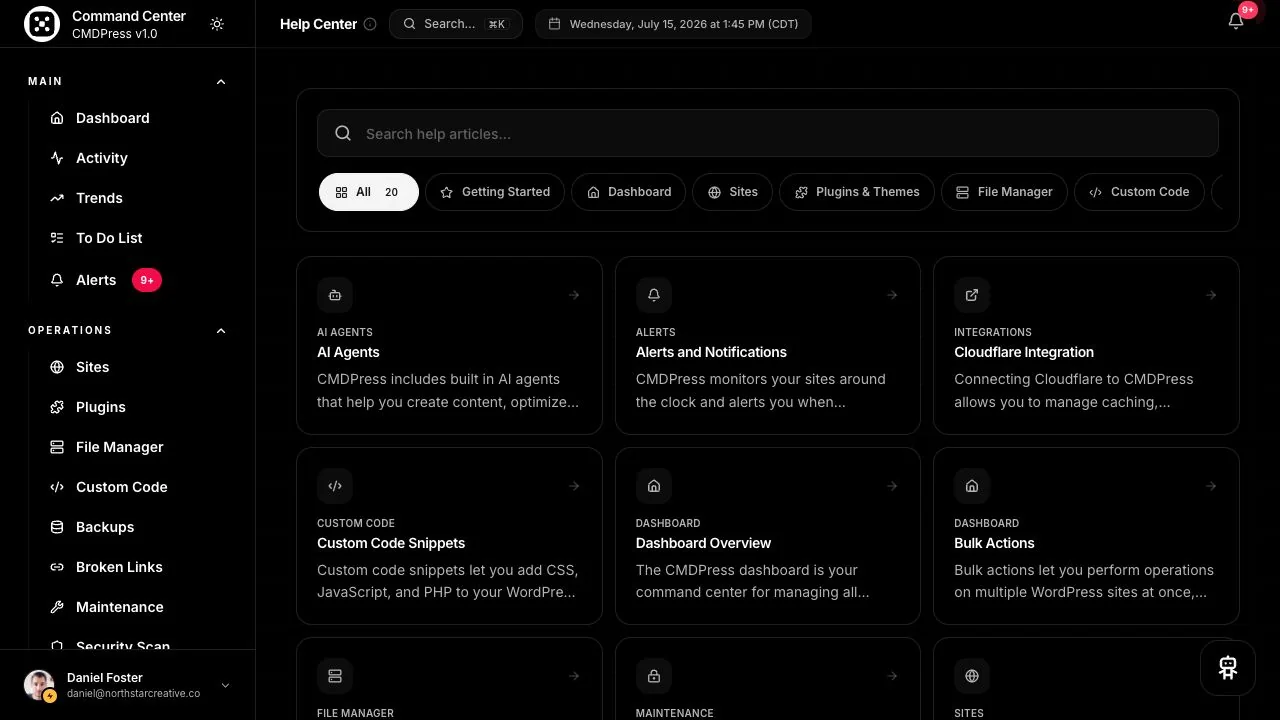This screenshot has height=720, width=1280.
Task: Click arrow on Dashboard Overview card
Action: [892, 486]
